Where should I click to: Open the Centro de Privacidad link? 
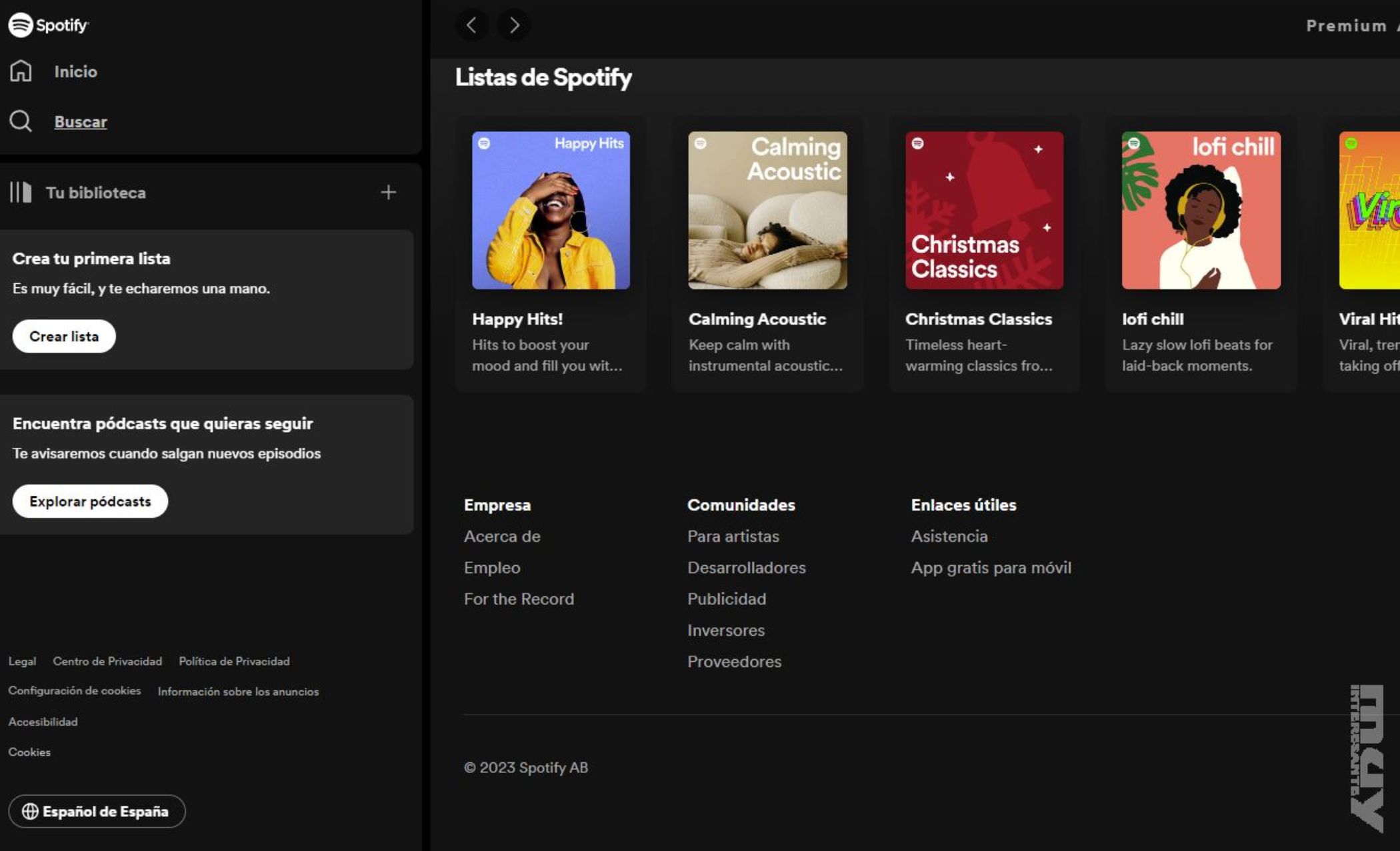click(107, 661)
